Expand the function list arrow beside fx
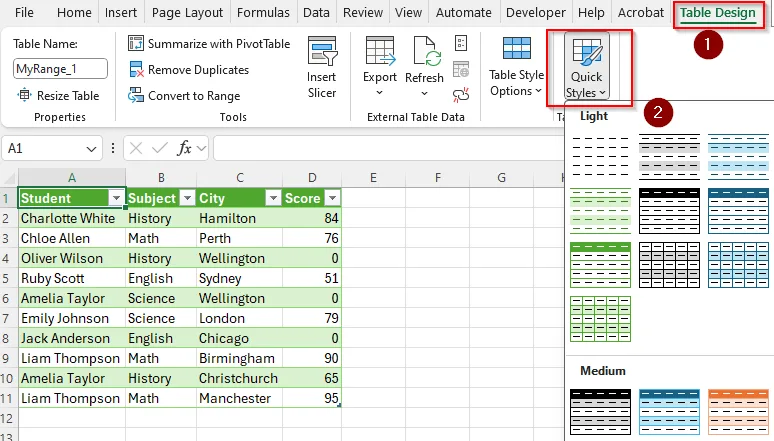 pos(201,148)
